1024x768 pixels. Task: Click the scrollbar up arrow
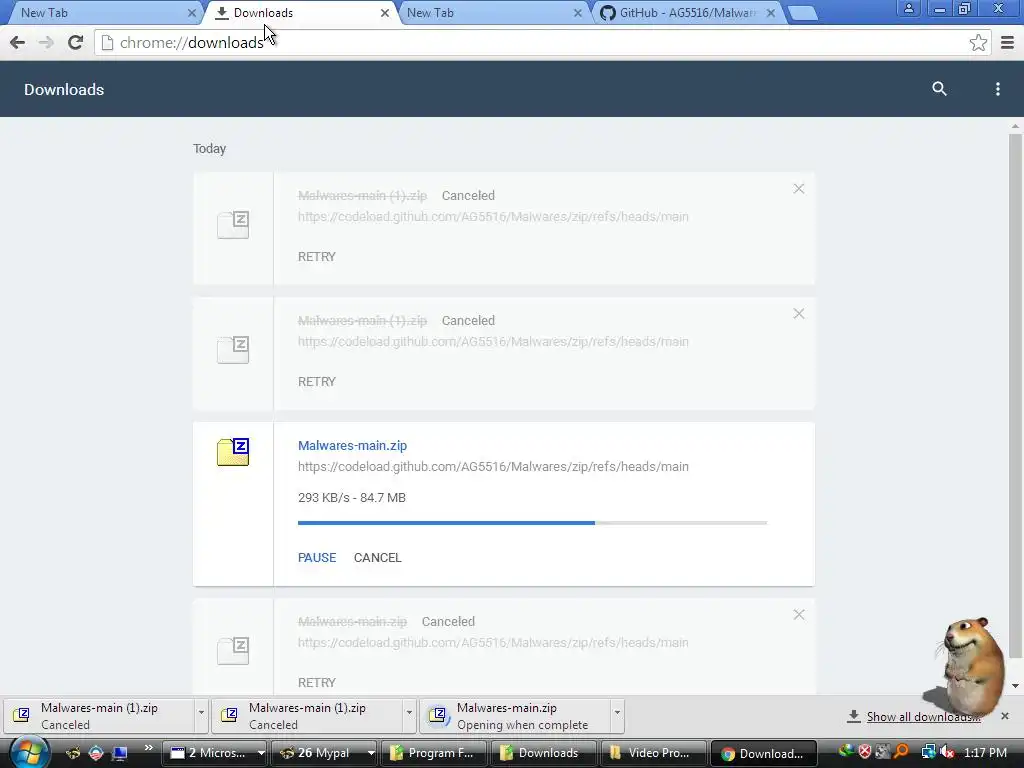pyautogui.click(x=1015, y=126)
